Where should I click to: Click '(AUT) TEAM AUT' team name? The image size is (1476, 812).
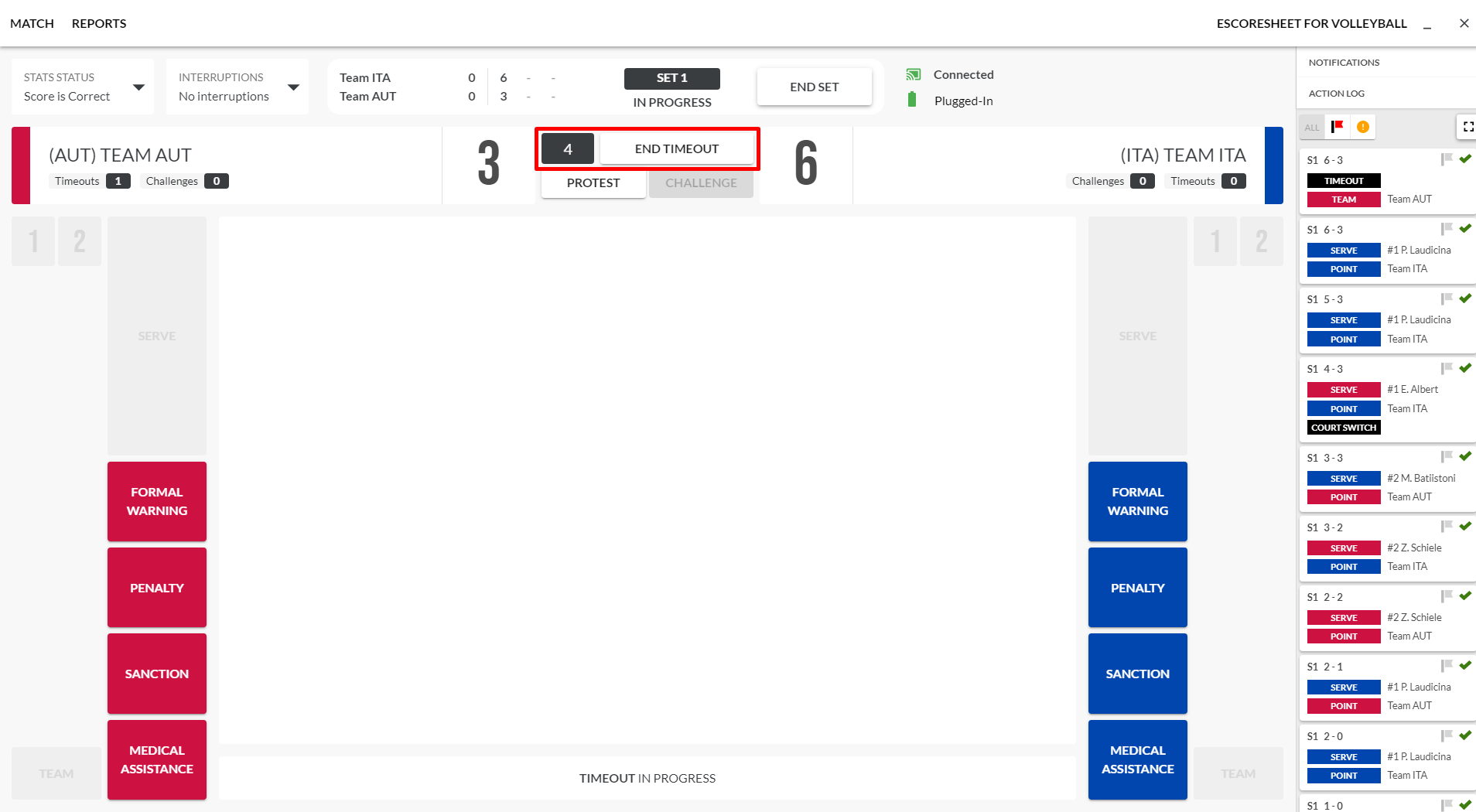tap(120, 155)
